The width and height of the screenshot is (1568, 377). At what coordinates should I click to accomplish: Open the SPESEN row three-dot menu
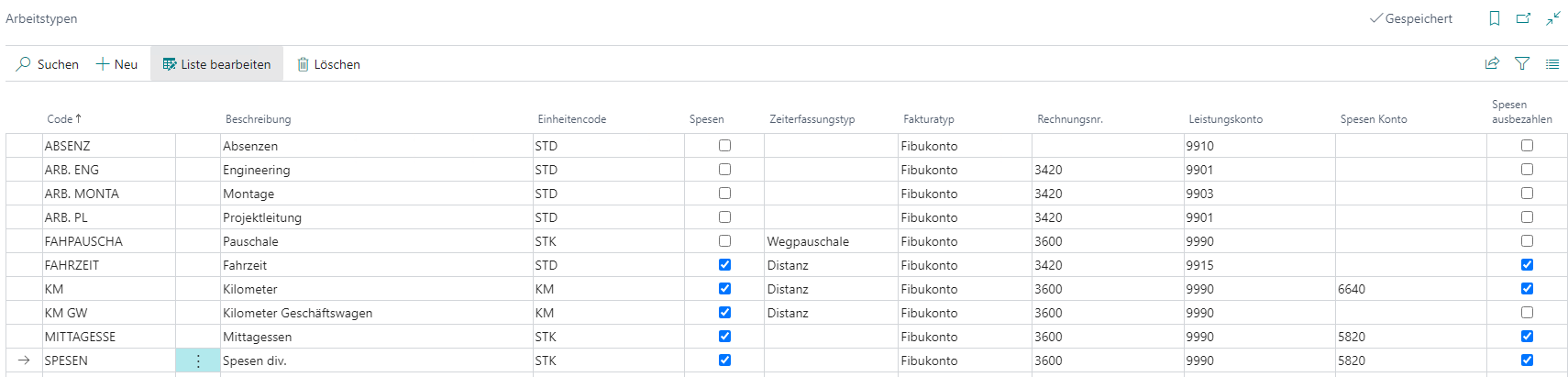pyautogui.click(x=198, y=360)
